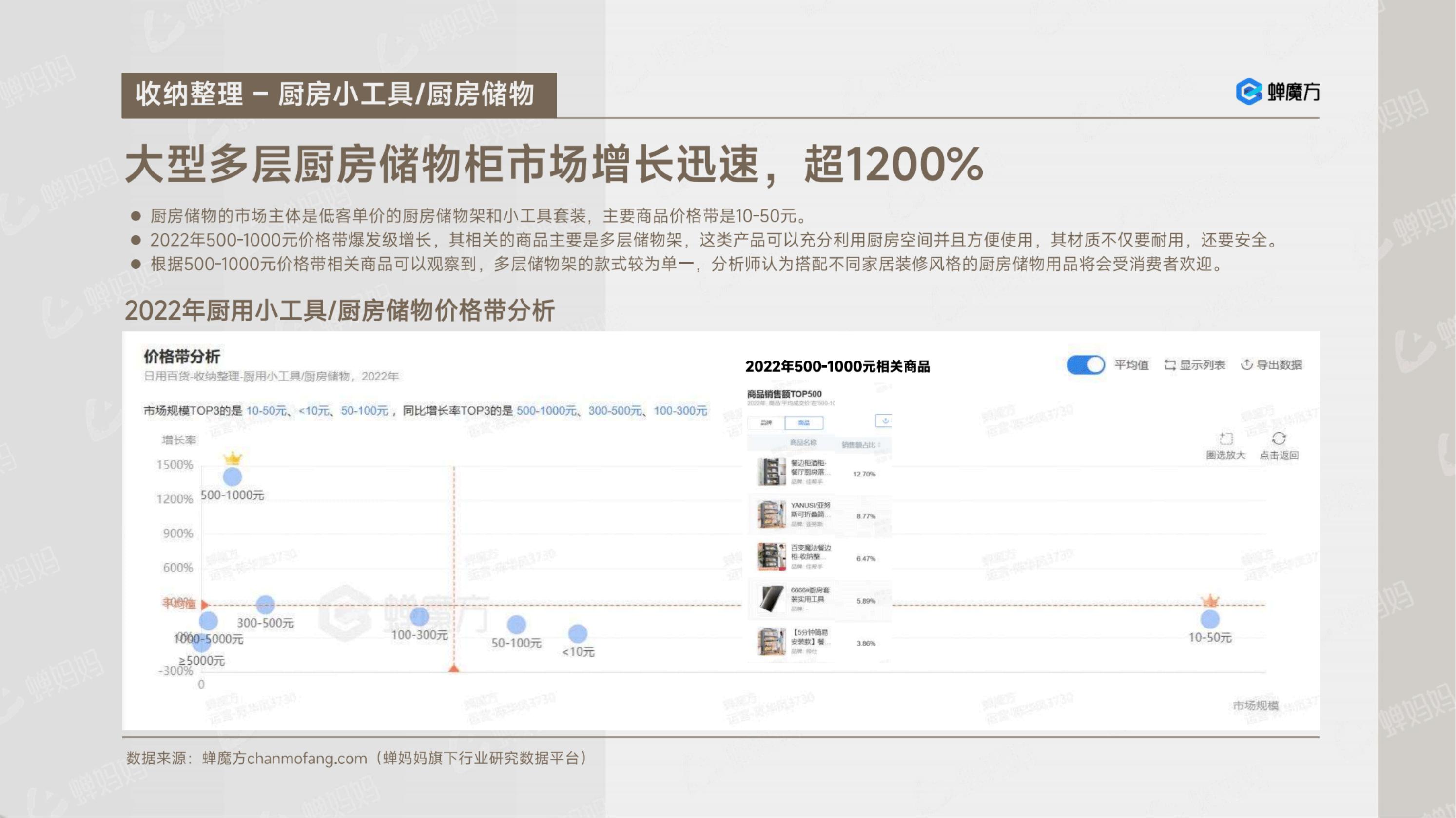
Task: Click the 8.77% sales share value
Action: [x=866, y=516]
